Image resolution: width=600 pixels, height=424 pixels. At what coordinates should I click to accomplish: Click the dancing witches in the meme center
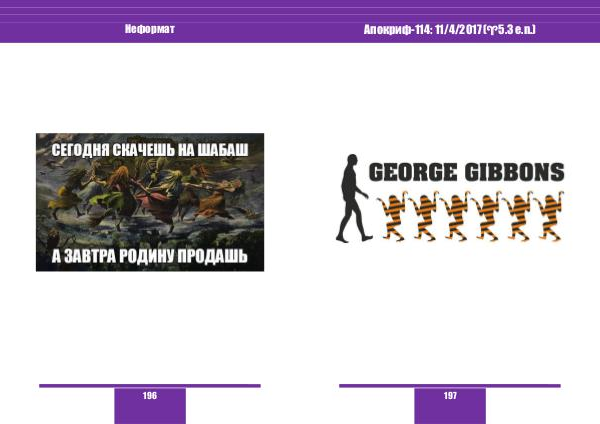point(150,200)
